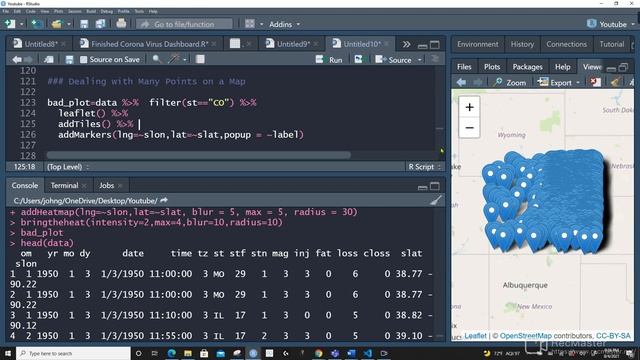Run the current line with Run

[329, 60]
